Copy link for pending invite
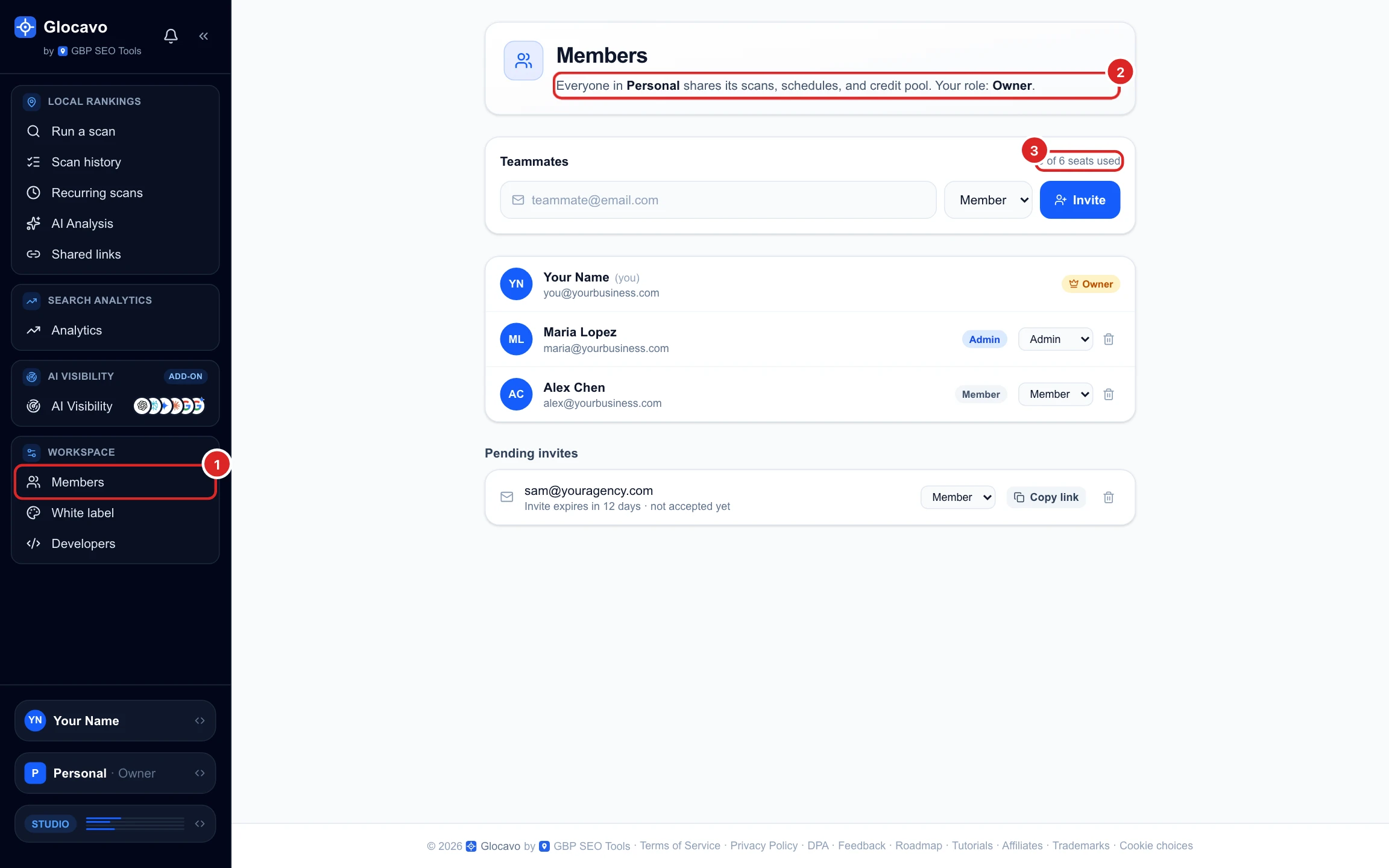 point(1046,497)
